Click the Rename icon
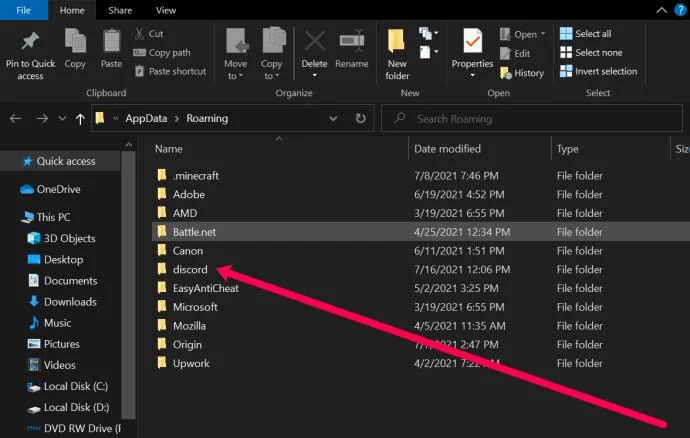This screenshot has width=690, height=438. [352, 42]
